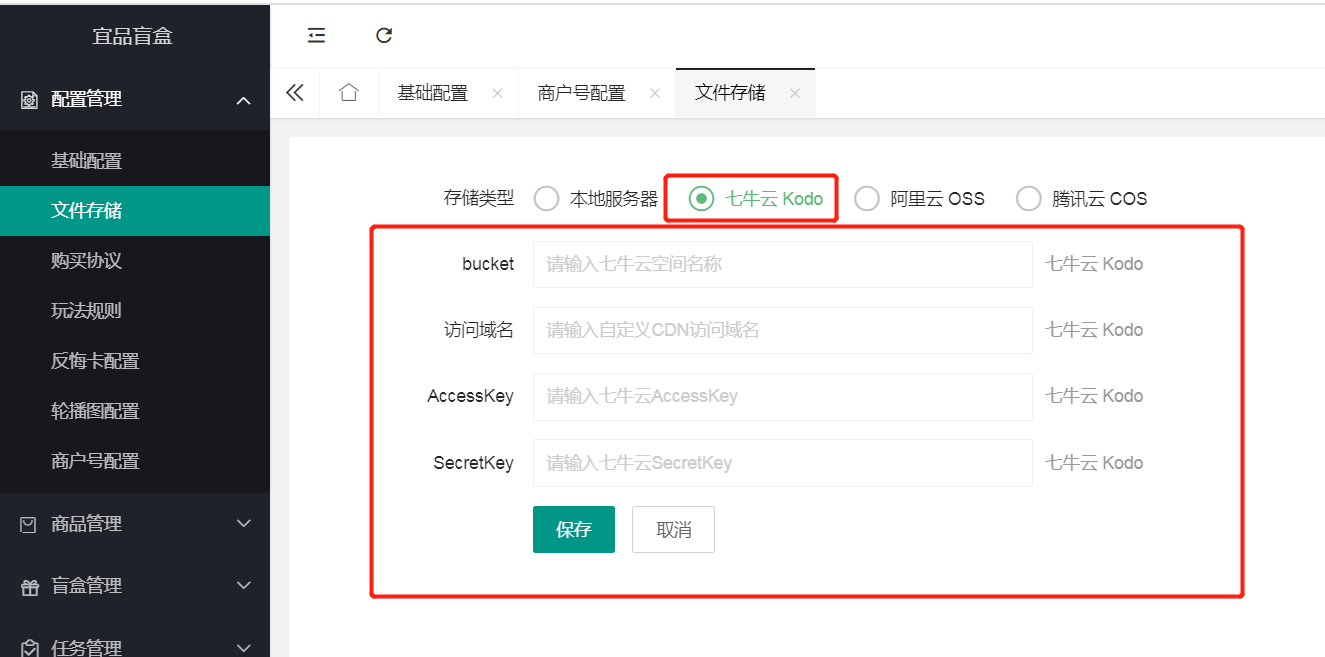This screenshot has height=657, width=1325.
Task: Click the 盲盒管理 gift icon
Action: coord(29,587)
